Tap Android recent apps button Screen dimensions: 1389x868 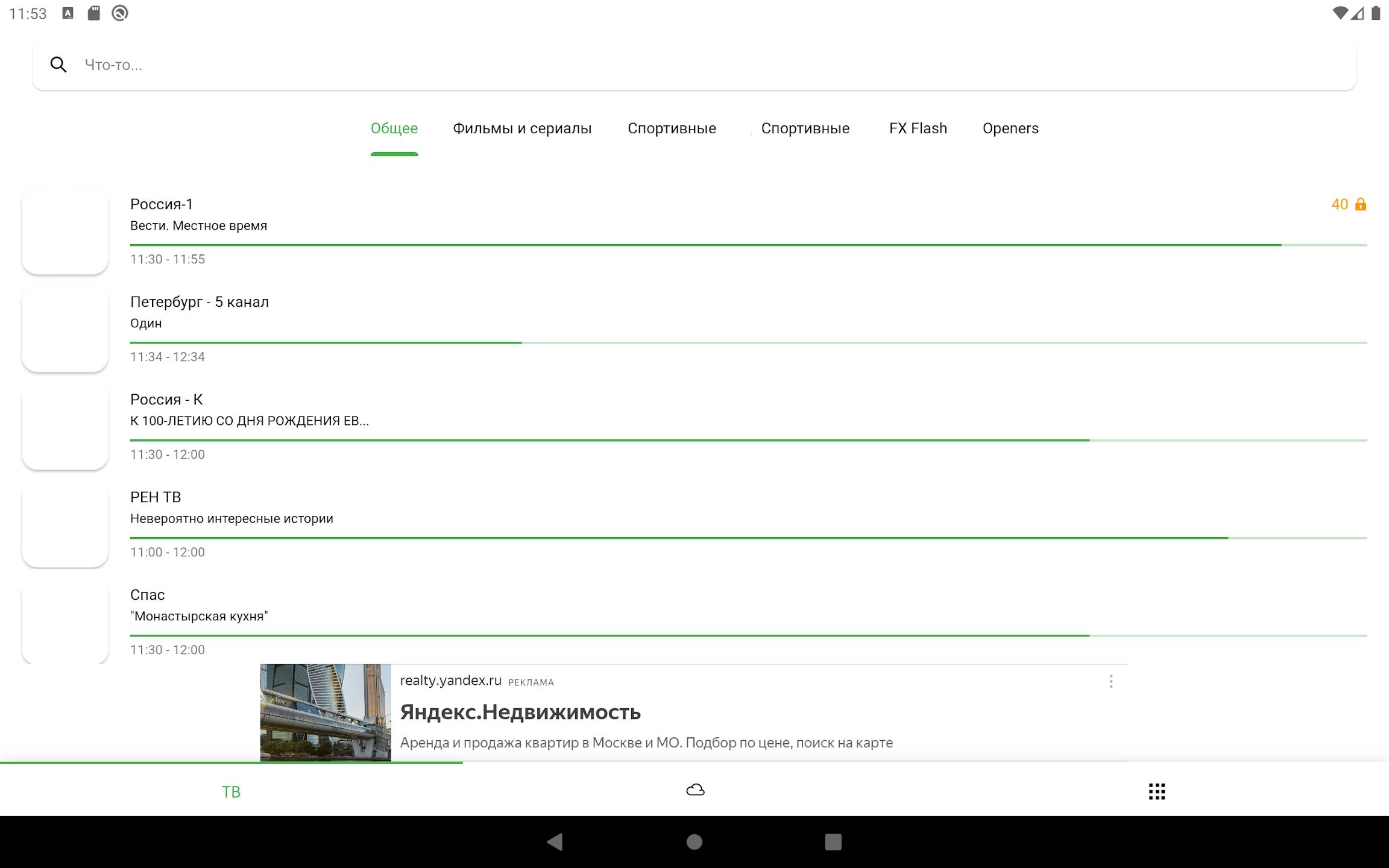tap(833, 842)
